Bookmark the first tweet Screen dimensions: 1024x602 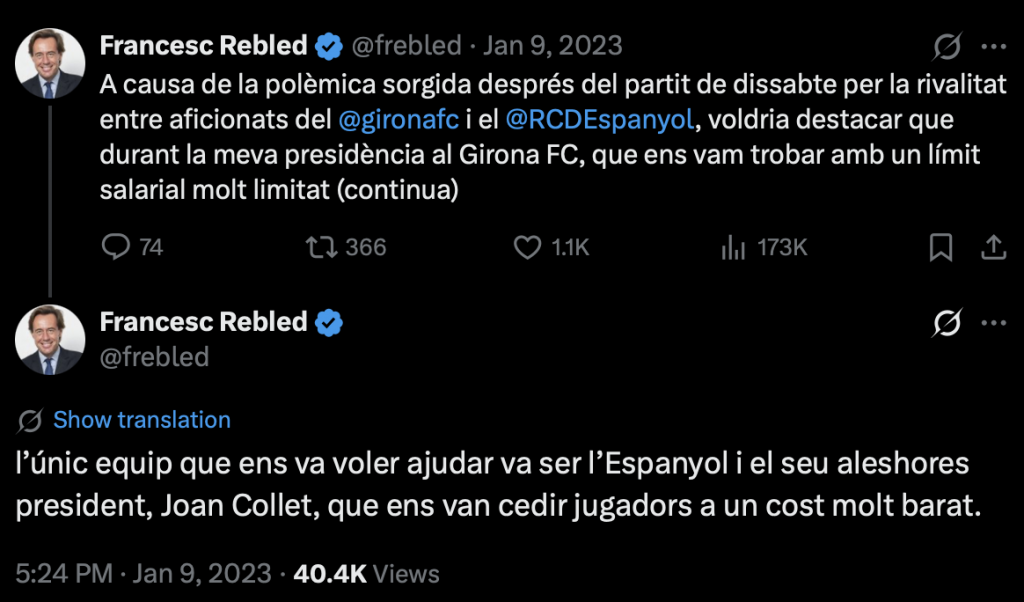pos(941,247)
